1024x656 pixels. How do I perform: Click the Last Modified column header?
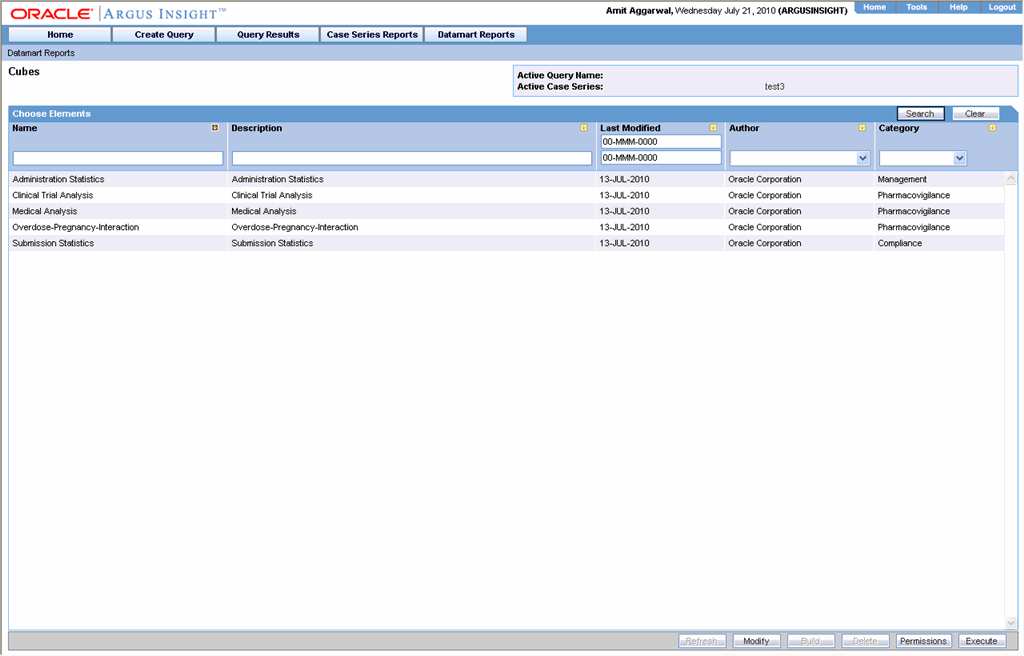coord(630,128)
